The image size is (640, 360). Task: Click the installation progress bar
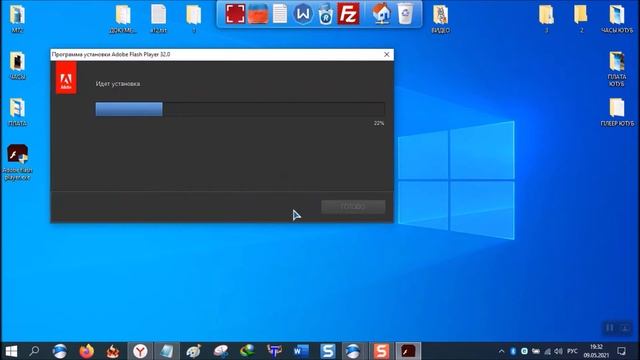240,109
